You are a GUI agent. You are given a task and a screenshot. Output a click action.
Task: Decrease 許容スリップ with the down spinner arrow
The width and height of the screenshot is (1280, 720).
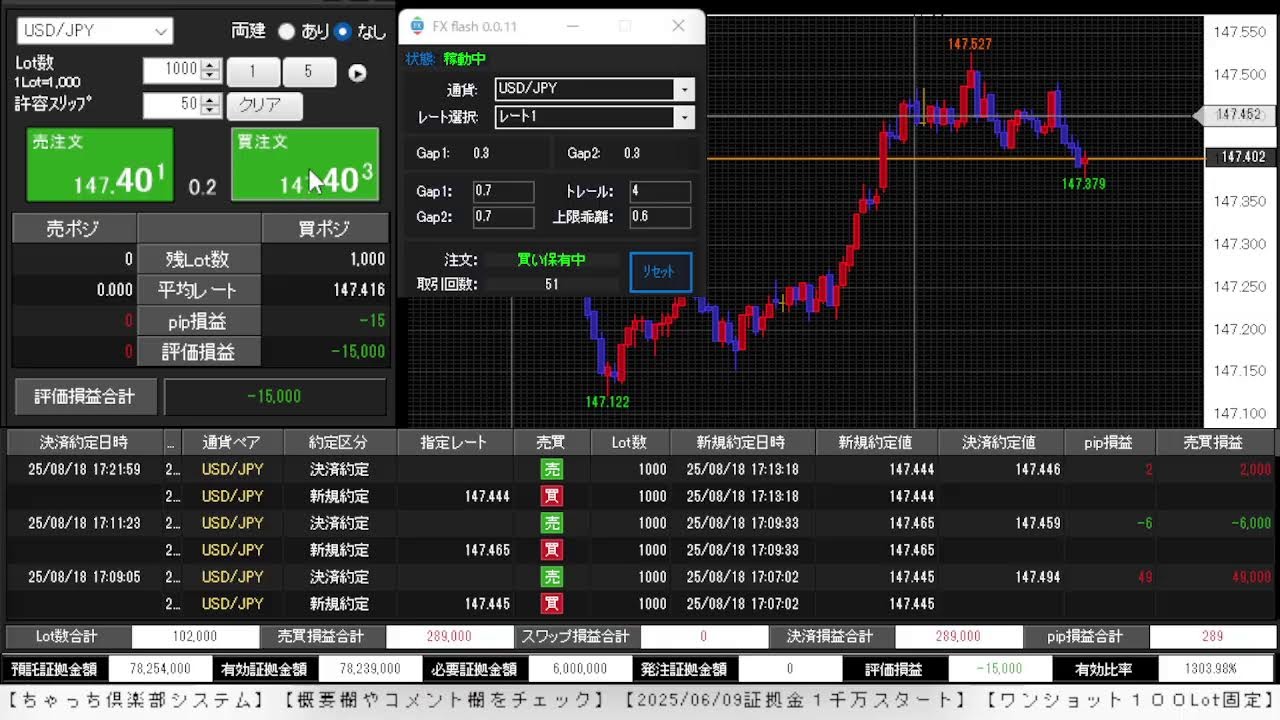210,111
